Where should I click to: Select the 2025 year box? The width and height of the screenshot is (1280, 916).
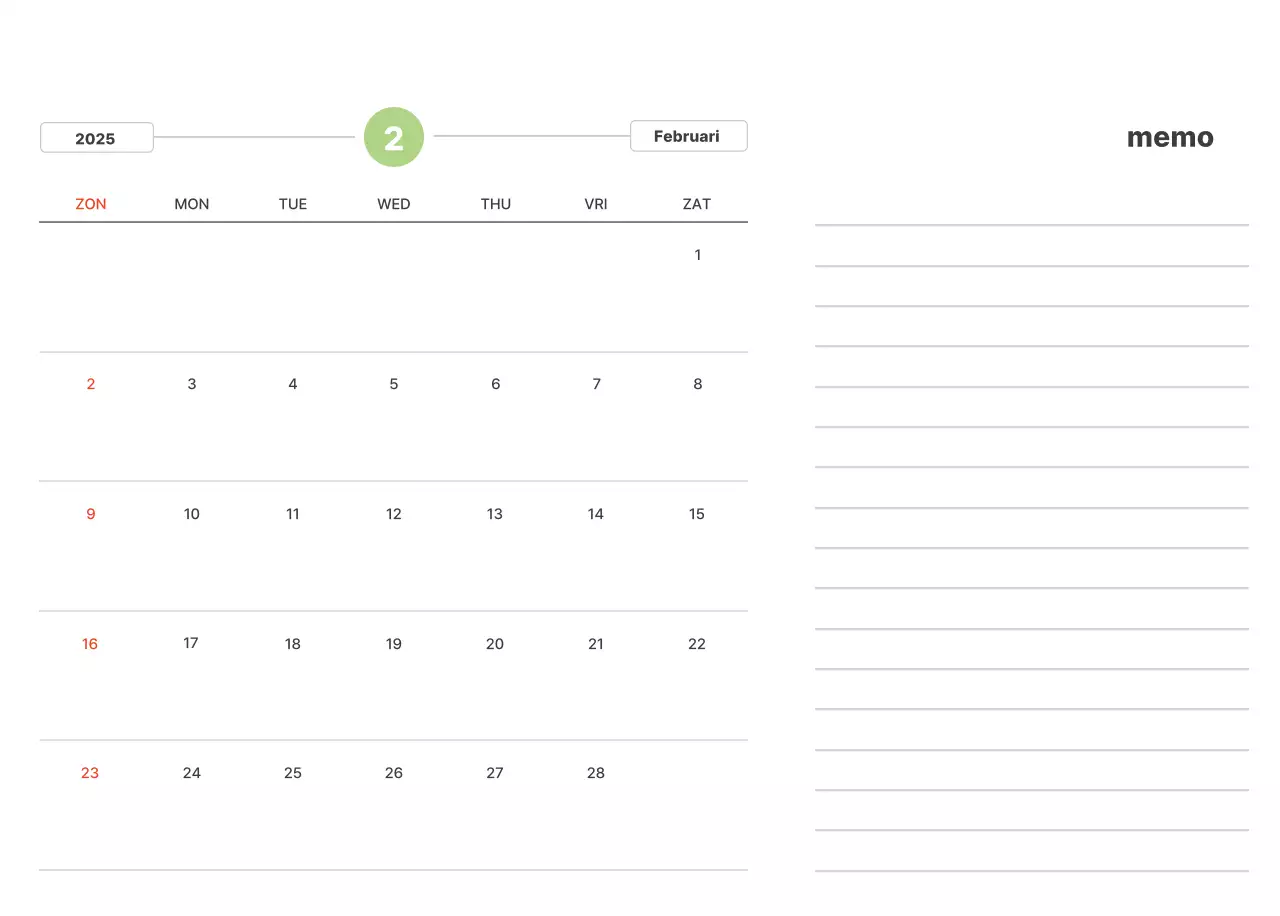[96, 138]
